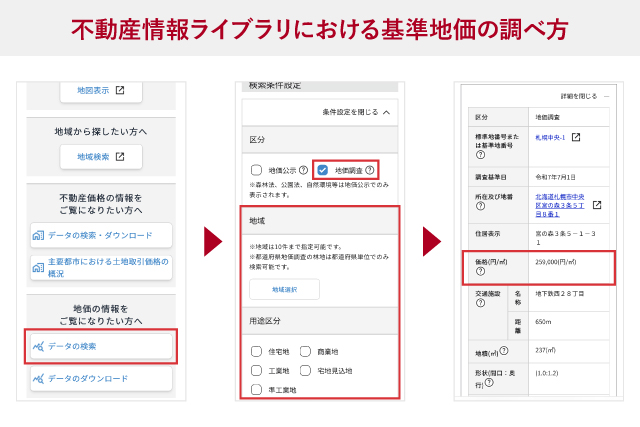This screenshot has height=427, width=640.
Task: Tick the 商業地 checkbox
Action: click(x=305, y=351)
